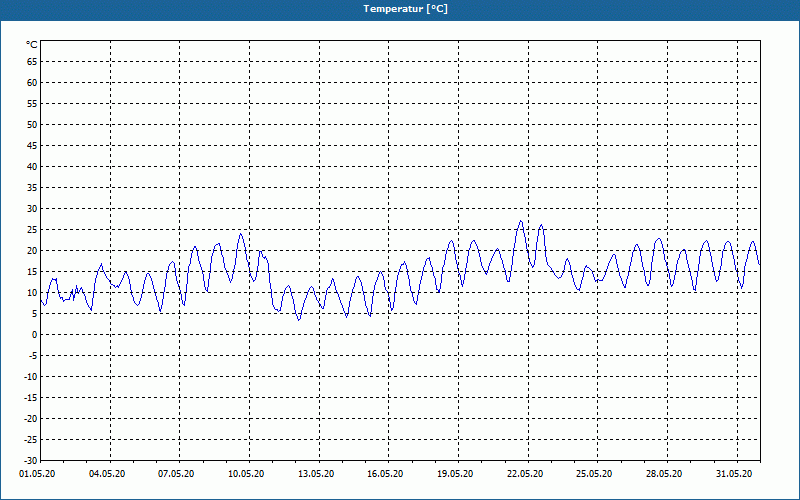Click the 30 y-axis label
Screen dimensions: 800x500
pyautogui.click(x=32, y=209)
